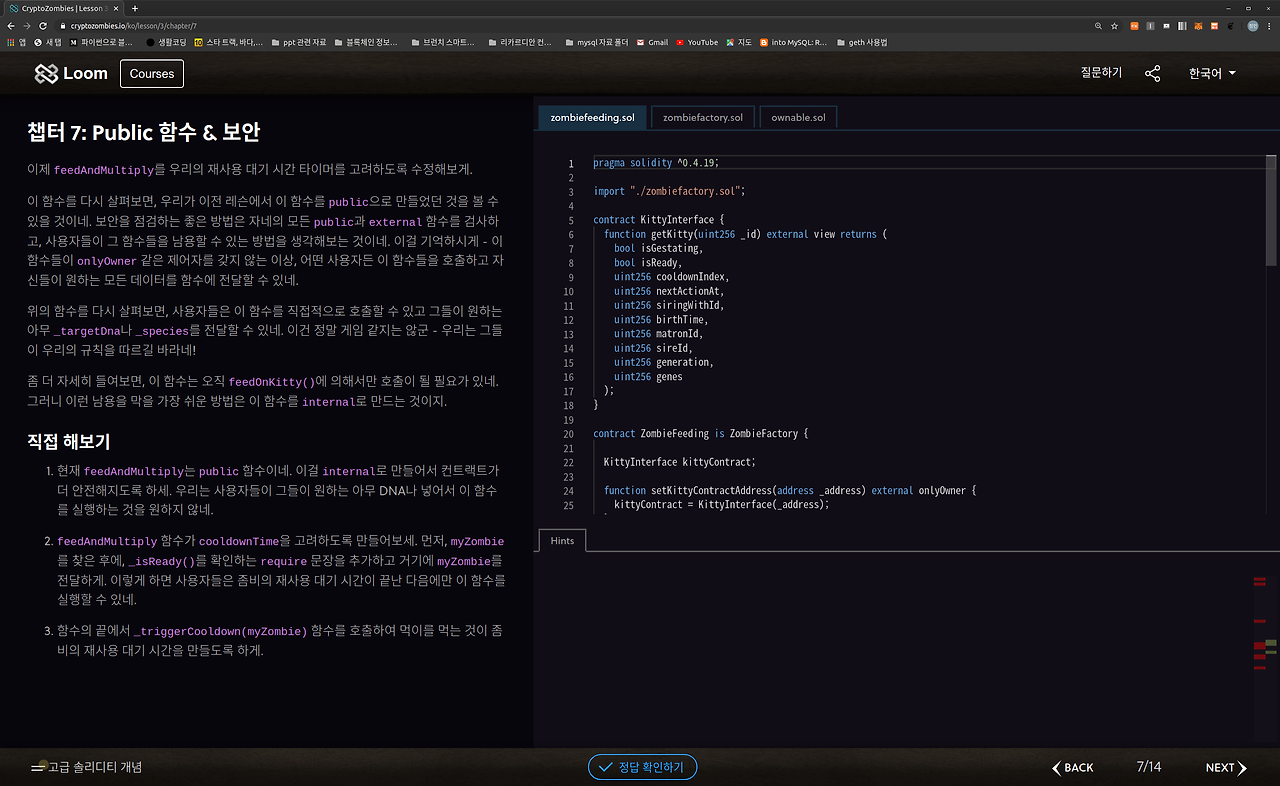The height and width of the screenshot is (786, 1280).
Task: Switch to zombiefactory.sol tab
Action: [x=703, y=118]
